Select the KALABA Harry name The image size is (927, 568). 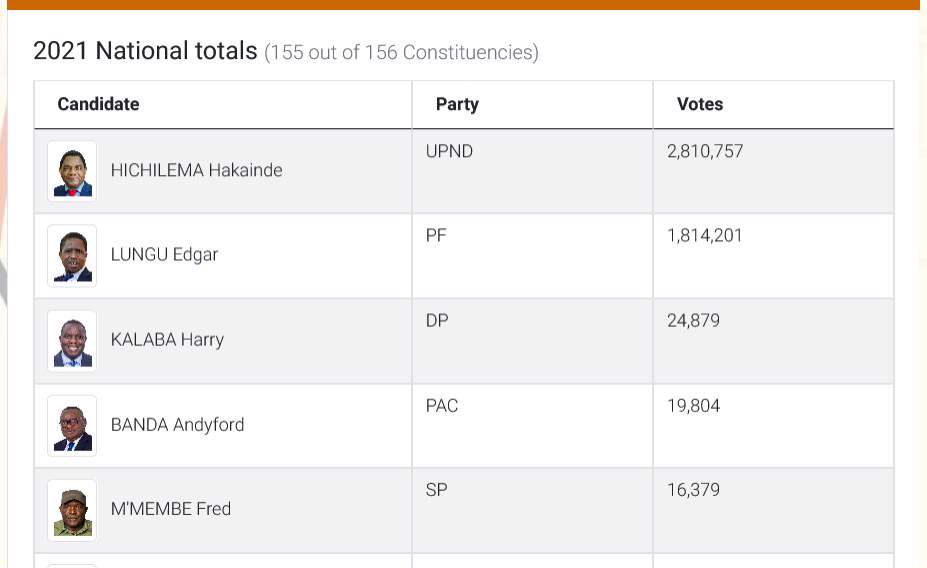click(x=167, y=339)
